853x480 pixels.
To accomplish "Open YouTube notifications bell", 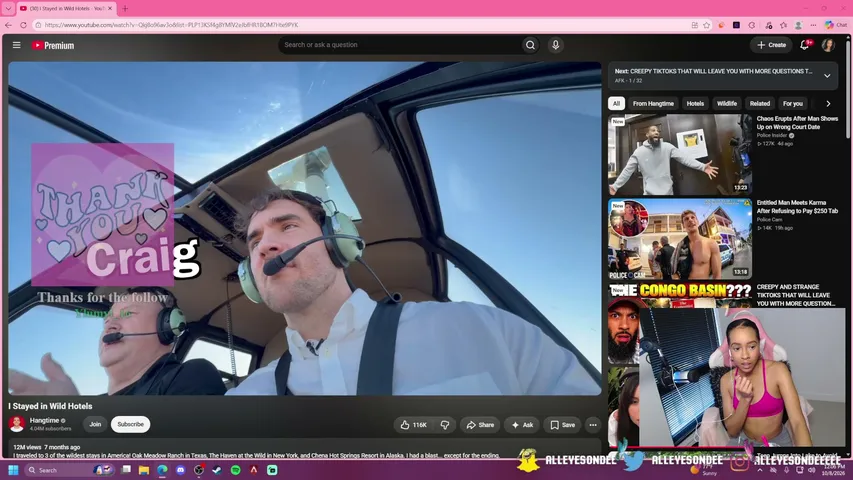I will tap(805, 45).
